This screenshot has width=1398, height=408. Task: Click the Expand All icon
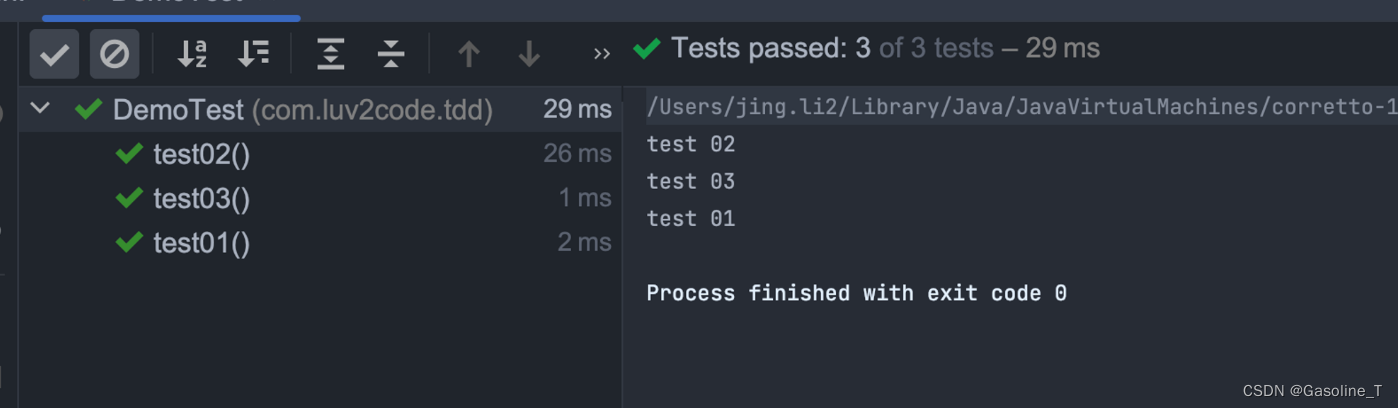point(330,53)
